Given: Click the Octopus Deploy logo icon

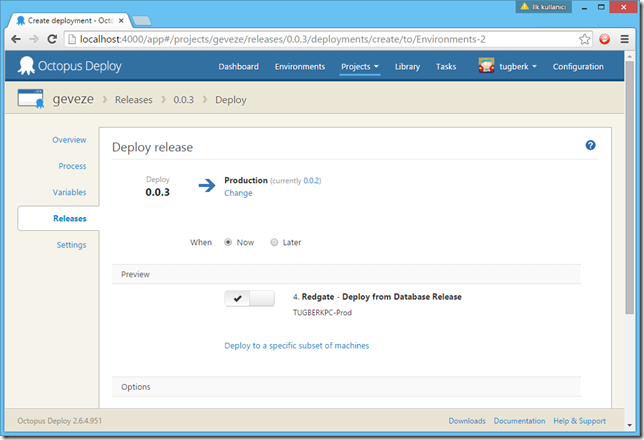Looking at the screenshot, I should 26,66.
